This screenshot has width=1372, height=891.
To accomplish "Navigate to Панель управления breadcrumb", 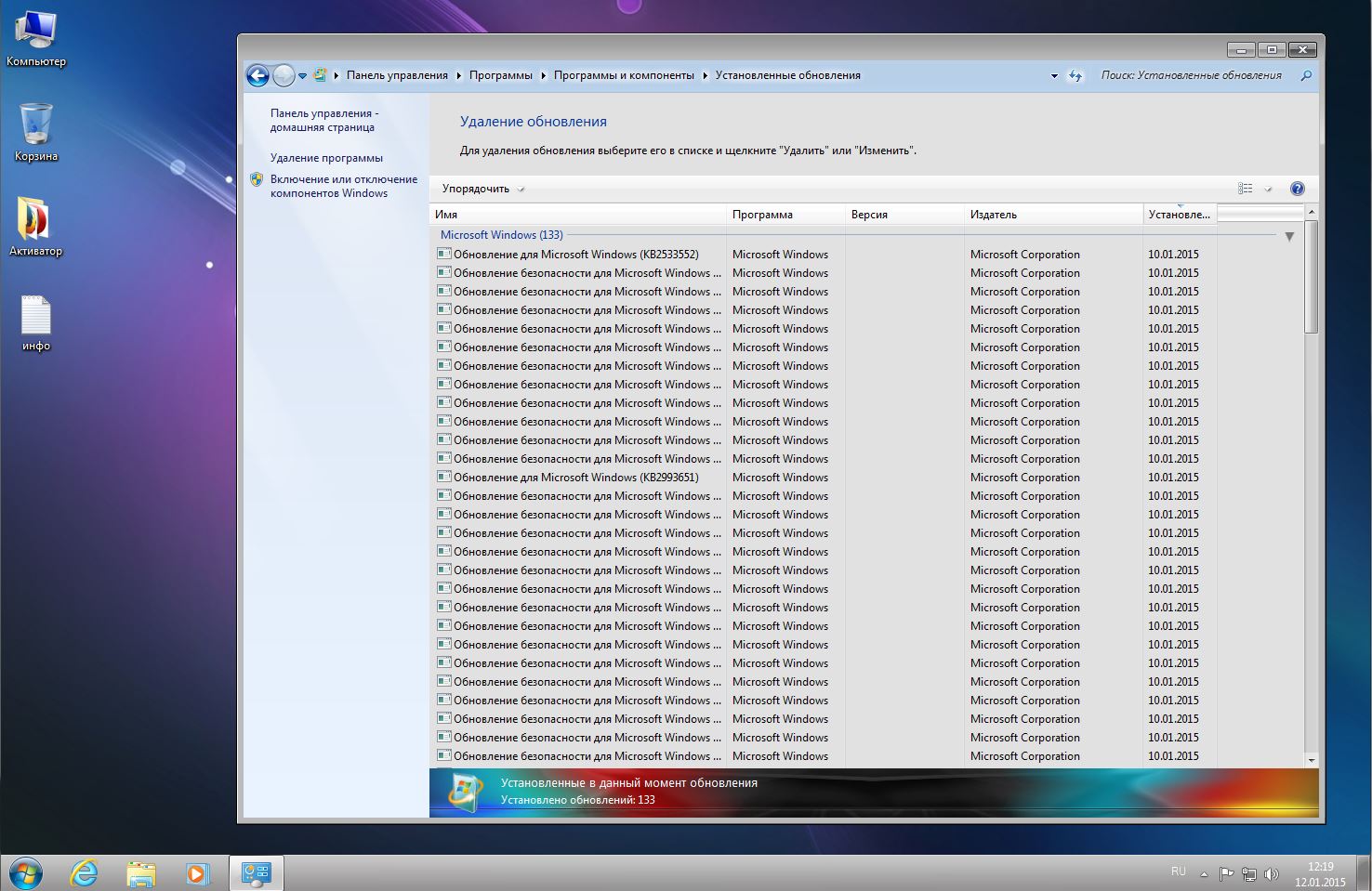I will [397, 75].
